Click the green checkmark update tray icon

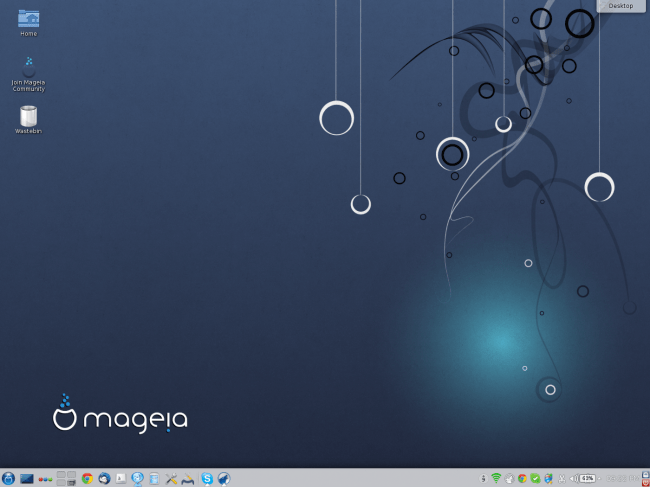pyautogui.click(x=535, y=479)
